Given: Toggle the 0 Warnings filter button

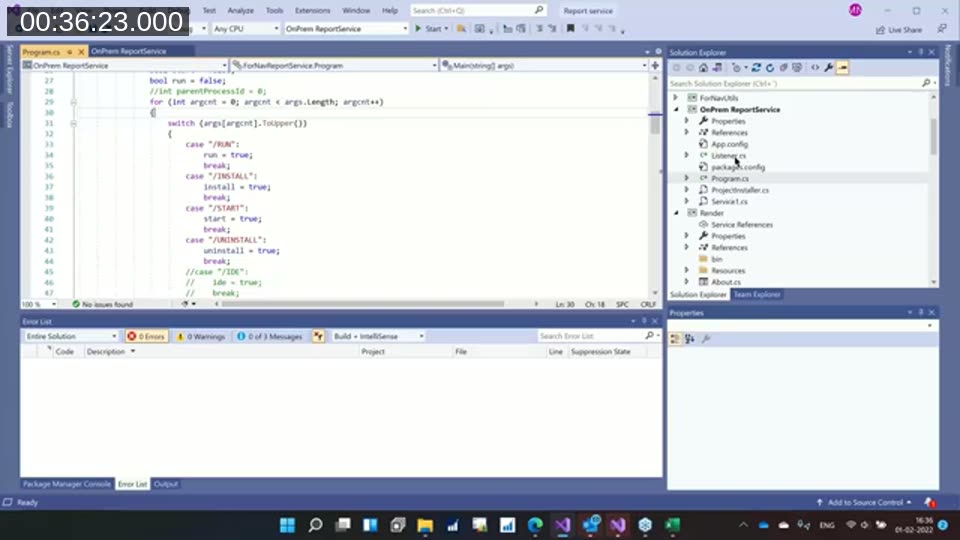Looking at the screenshot, I should pos(201,337).
